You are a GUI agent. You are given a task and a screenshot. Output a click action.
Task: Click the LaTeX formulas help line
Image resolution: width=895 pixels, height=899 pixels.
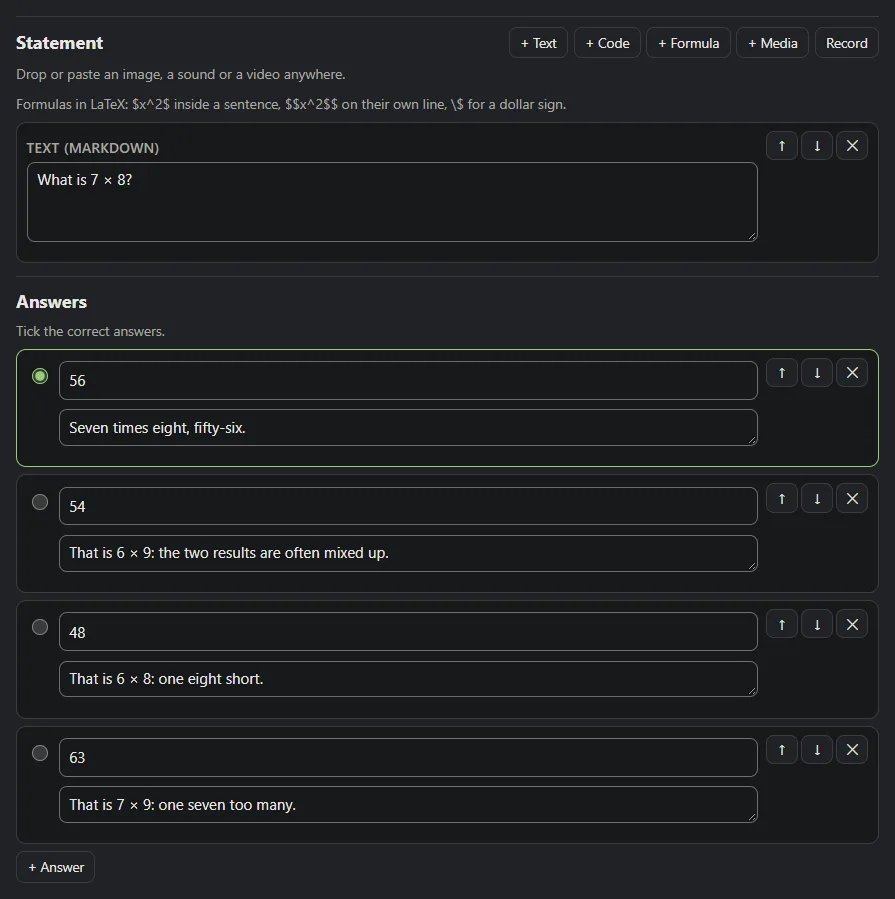[291, 104]
